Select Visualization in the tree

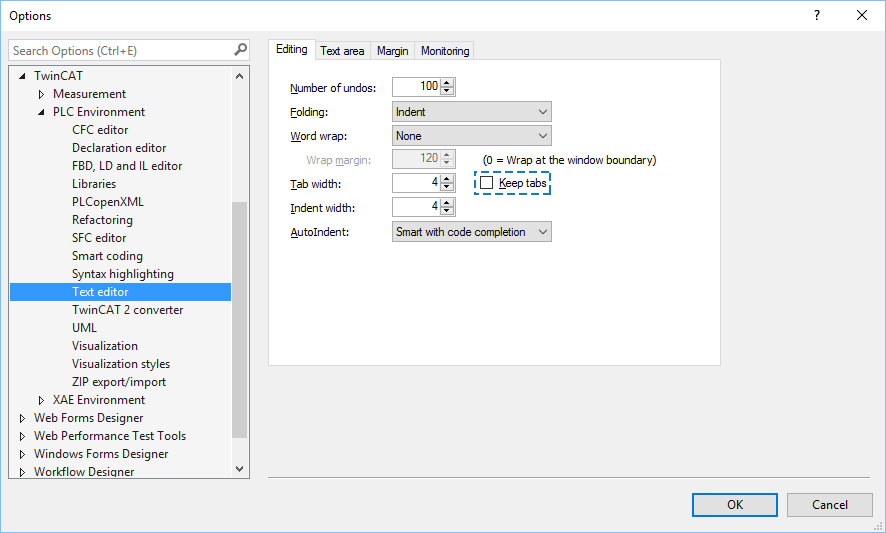105,346
